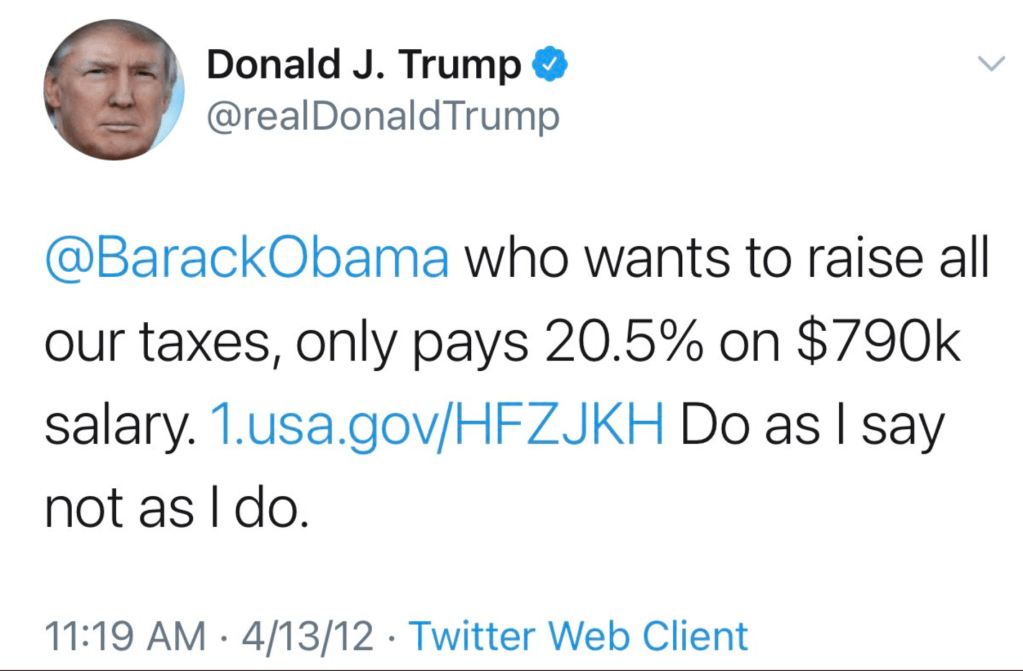Click the last line 'not as I do.'

click(x=172, y=510)
